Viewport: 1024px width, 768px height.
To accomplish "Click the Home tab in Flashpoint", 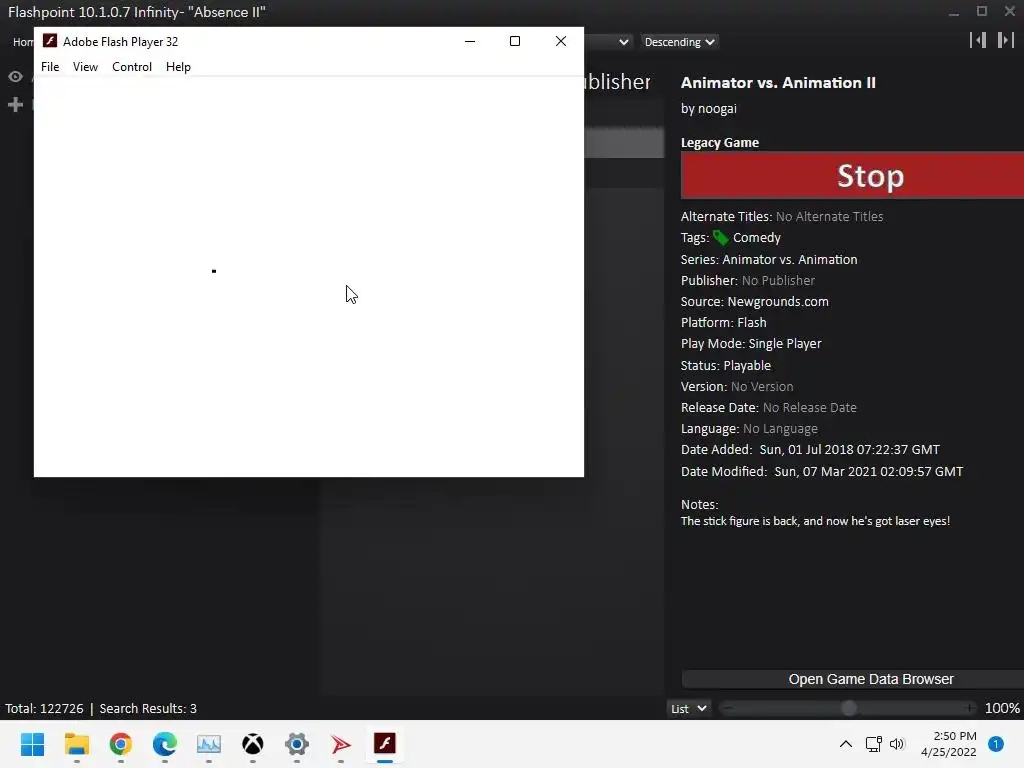I will 24,42.
